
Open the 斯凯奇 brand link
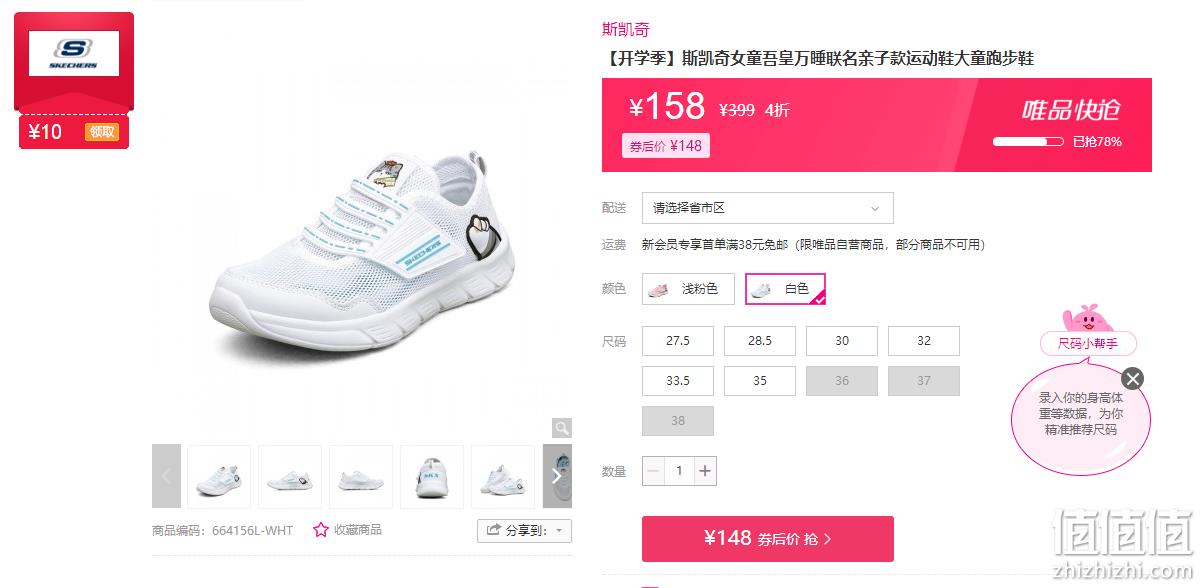point(626,29)
